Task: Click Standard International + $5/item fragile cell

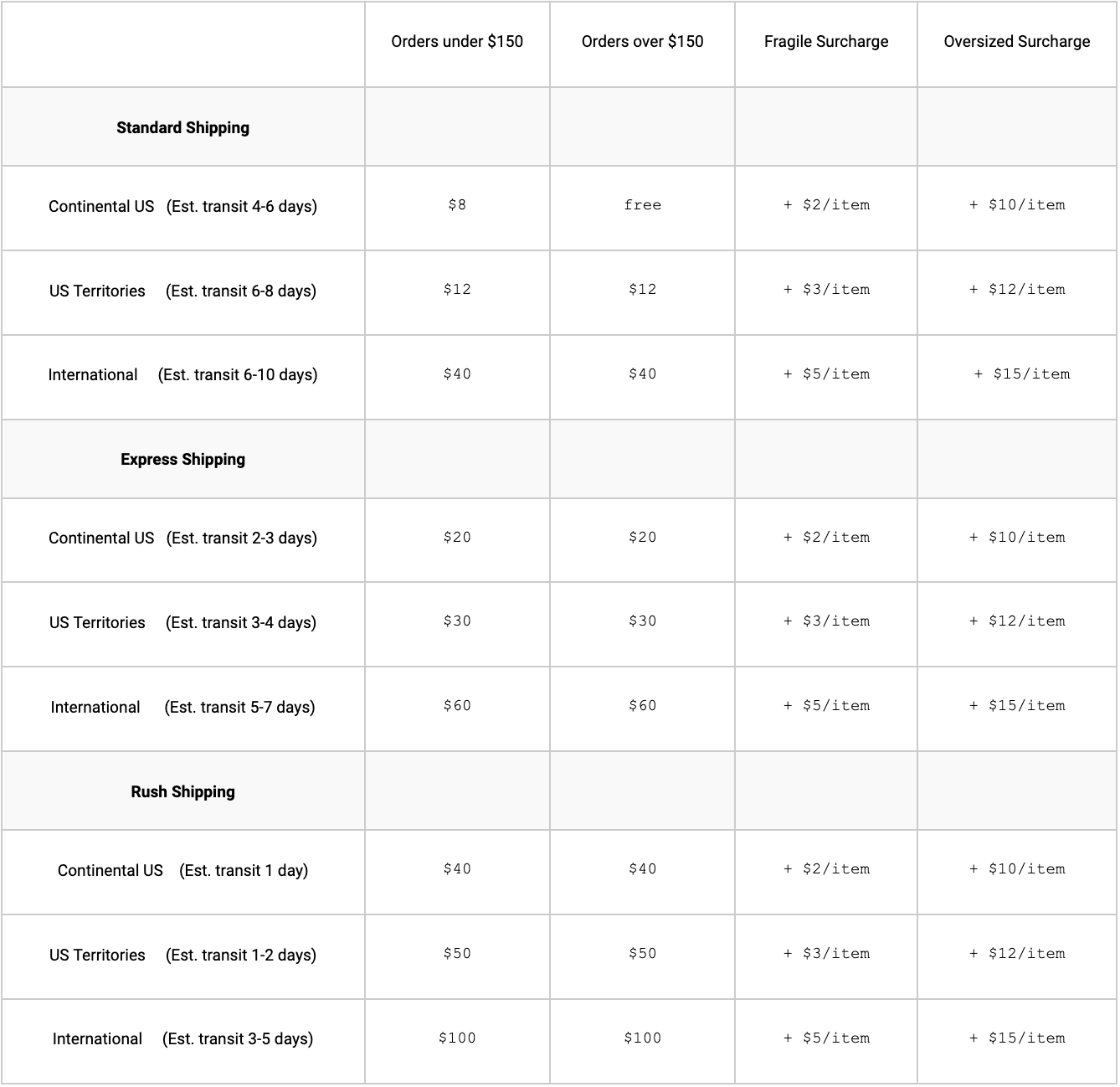Action: click(x=826, y=374)
